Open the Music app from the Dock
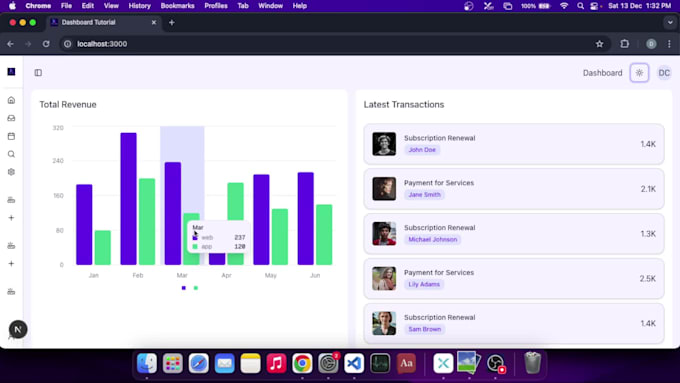The image size is (680, 383). point(276,363)
